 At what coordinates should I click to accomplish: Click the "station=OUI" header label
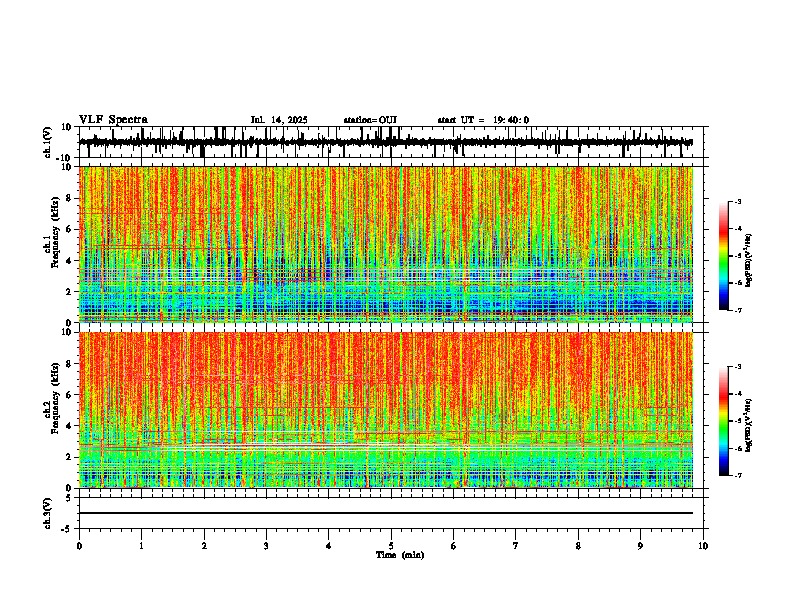coord(370,120)
